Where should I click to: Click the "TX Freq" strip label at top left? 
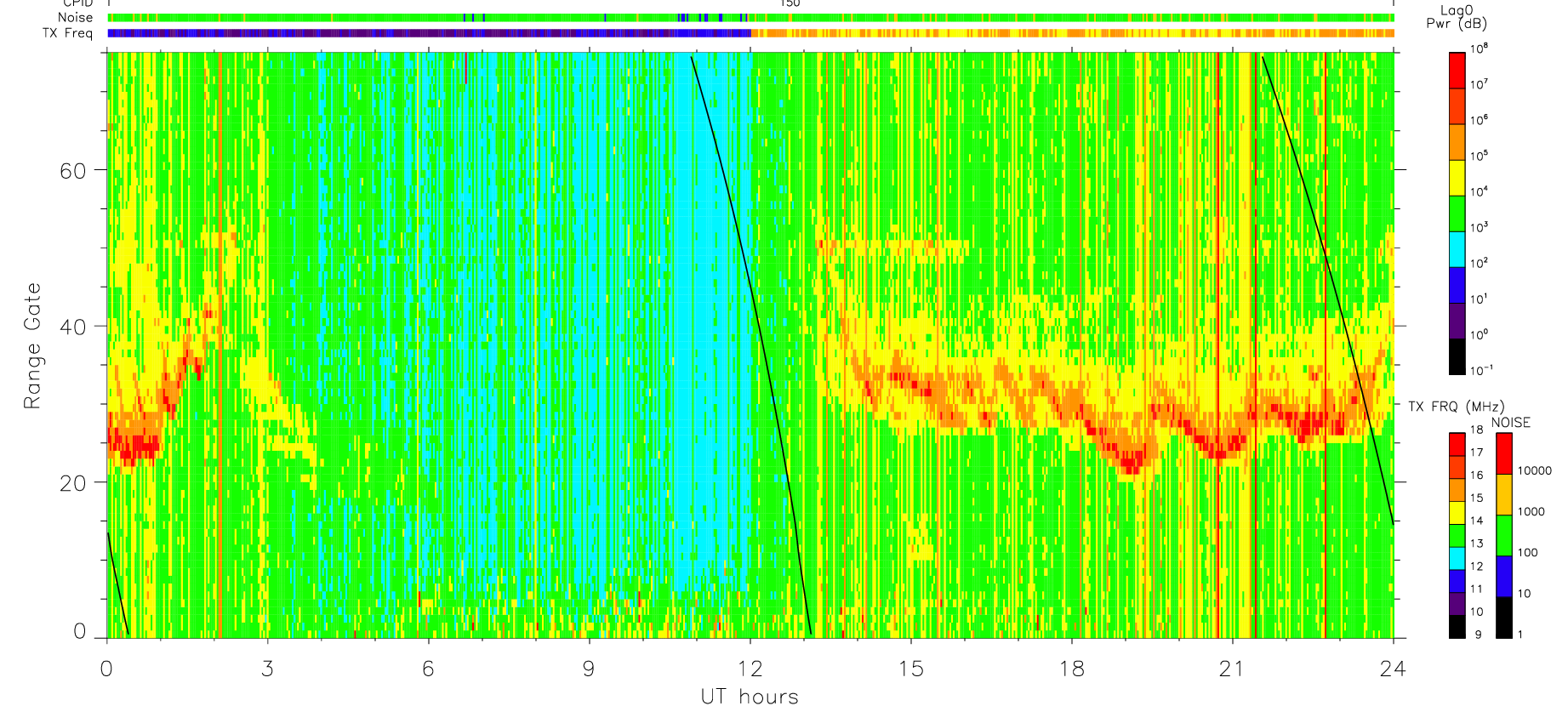click(x=67, y=33)
